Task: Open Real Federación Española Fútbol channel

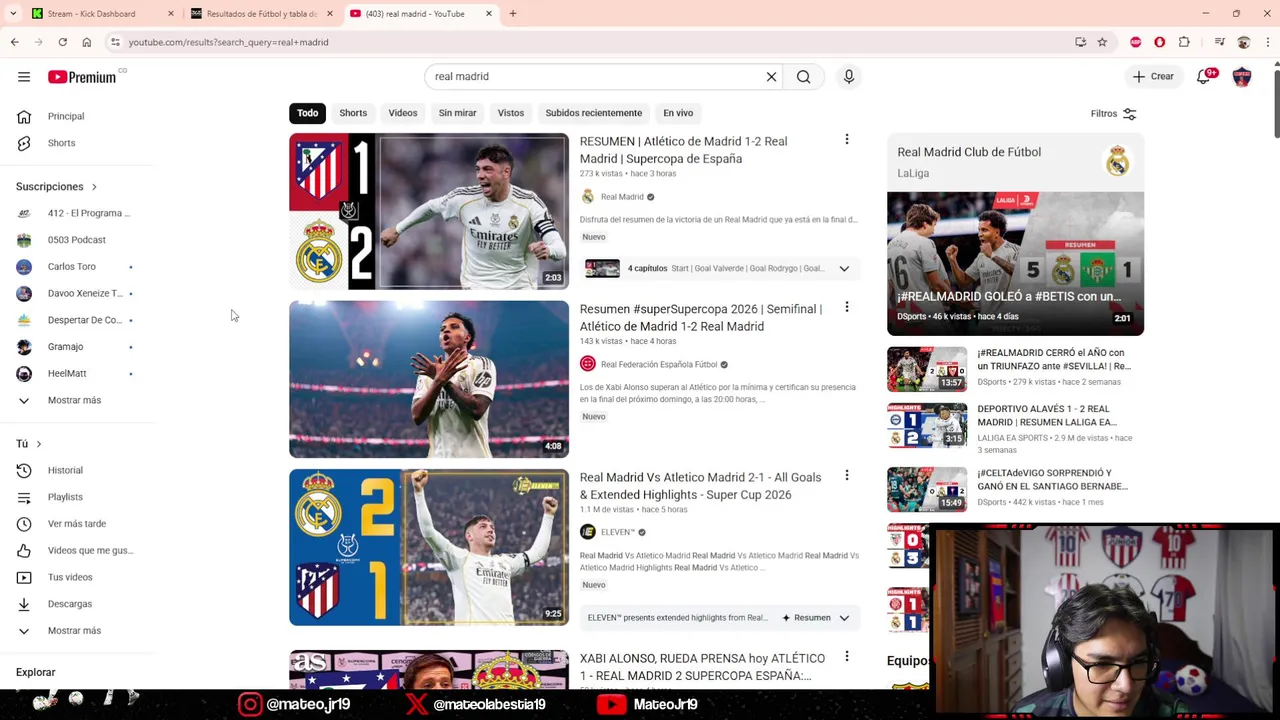Action: pos(659,365)
